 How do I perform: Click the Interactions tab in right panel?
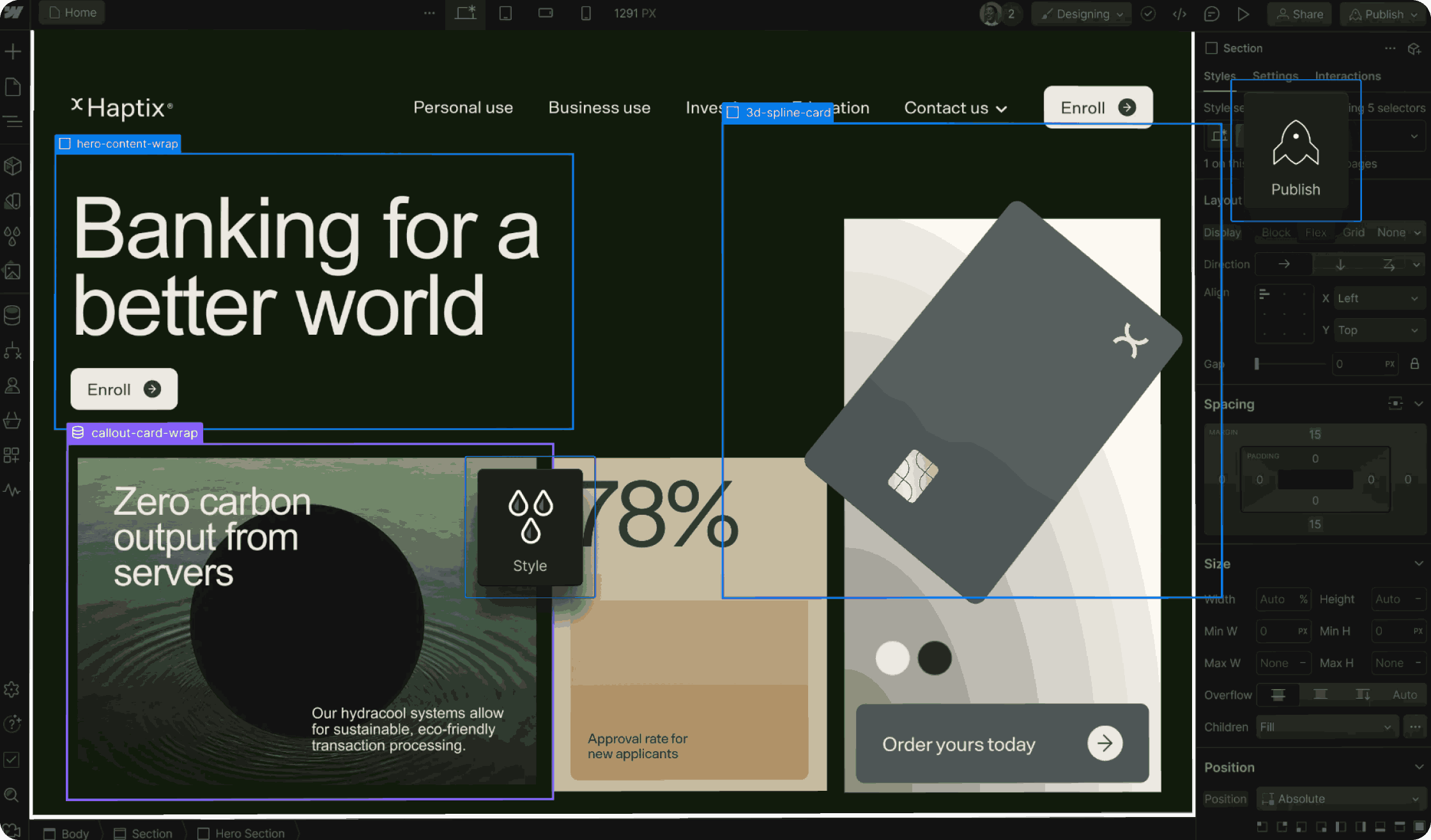(x=1348, y=76)
